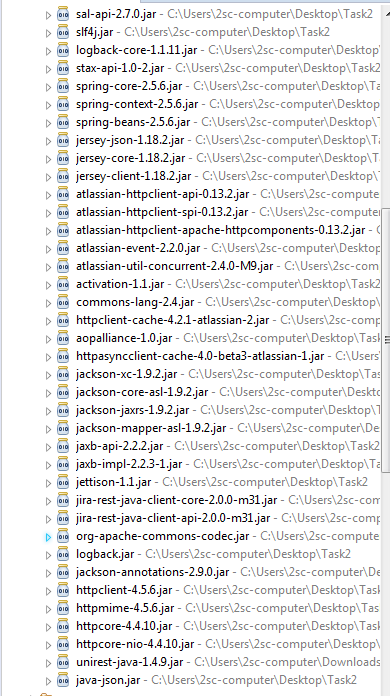Click the jar icon beside httpclient-4.5.6.jar
The width and height of the screenshot is (390, 696).
(63, 590)
